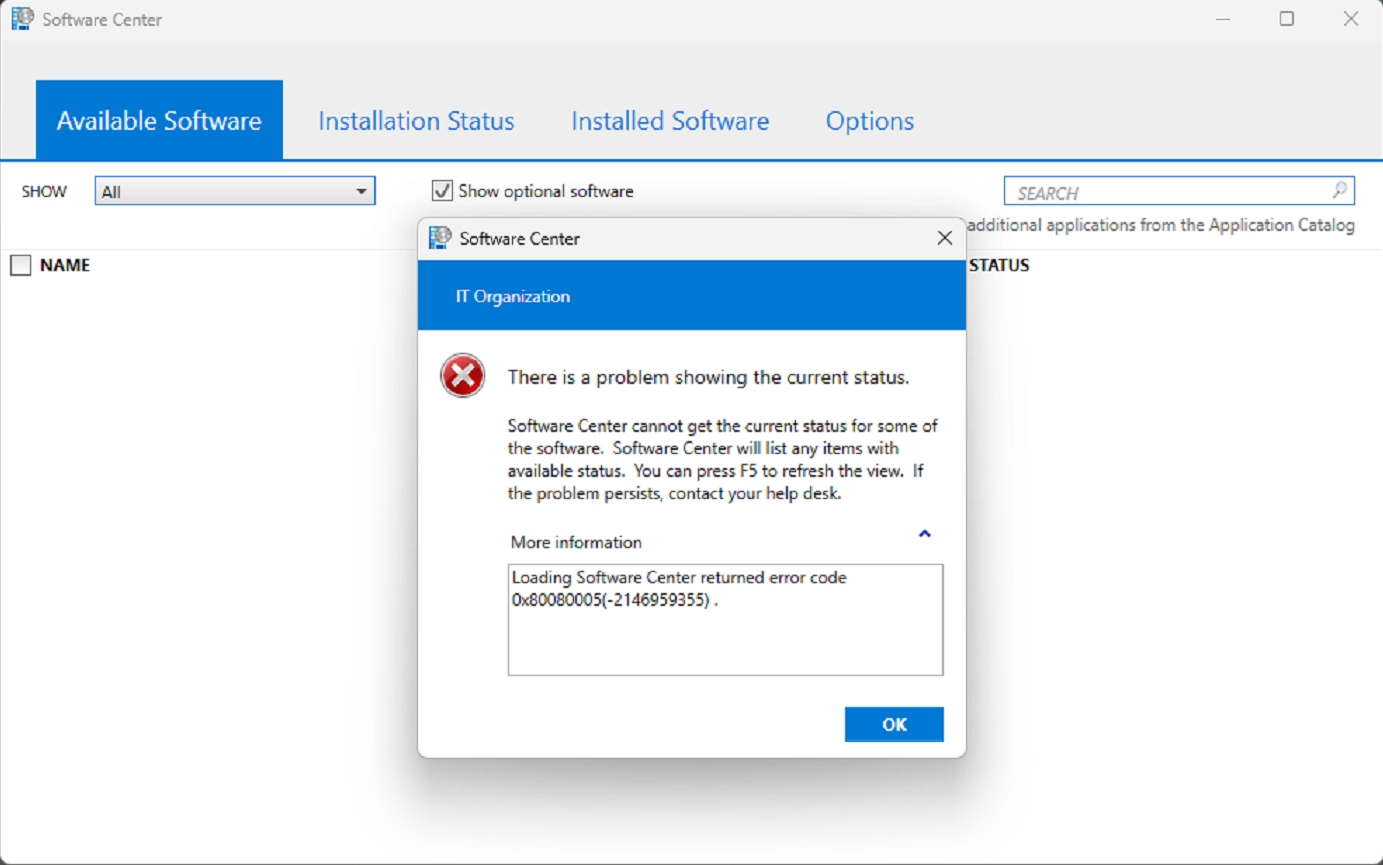Switch to Available Software tab
Image resolution: width=1383 pixels, height=865 pixels.
[x=159, y=120]
